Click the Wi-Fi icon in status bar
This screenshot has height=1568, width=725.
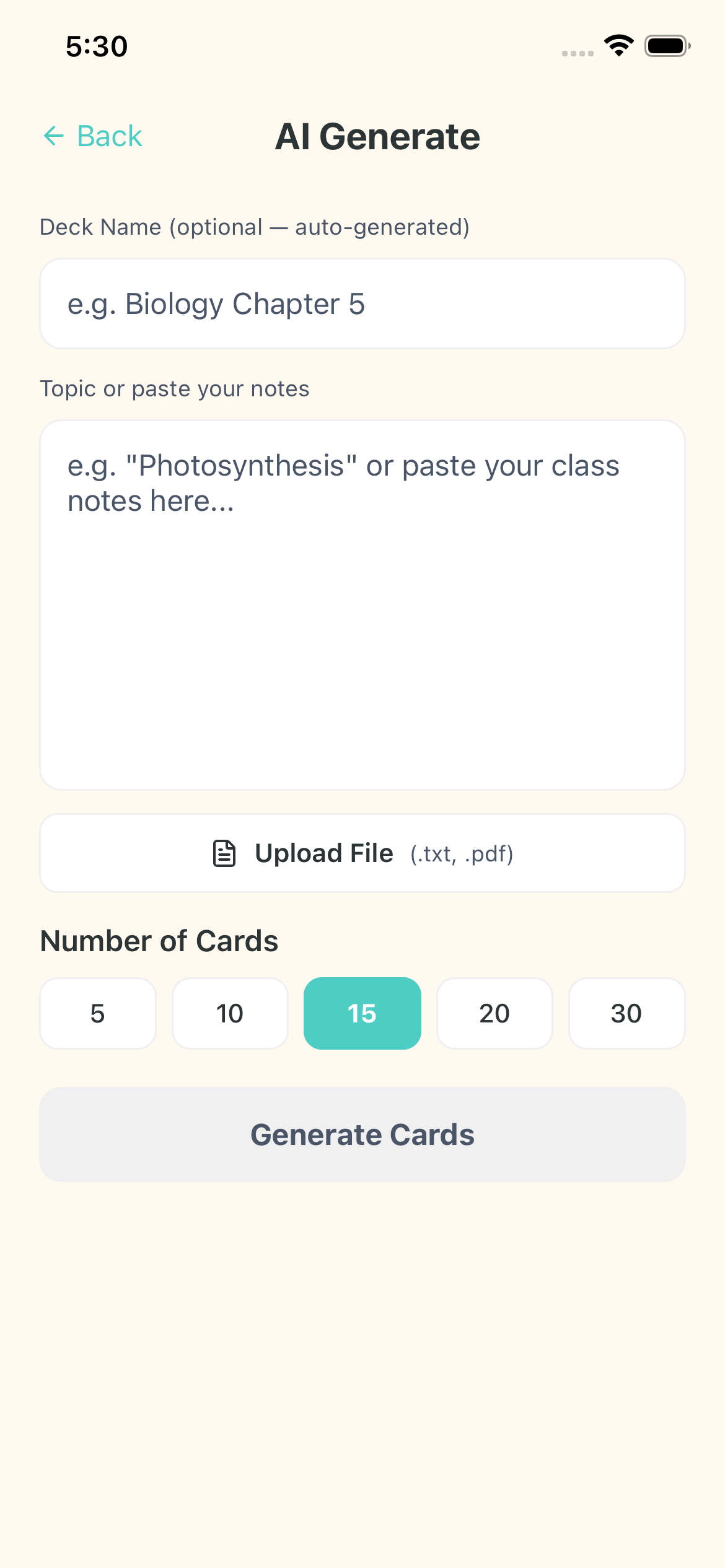pos(617,46)
